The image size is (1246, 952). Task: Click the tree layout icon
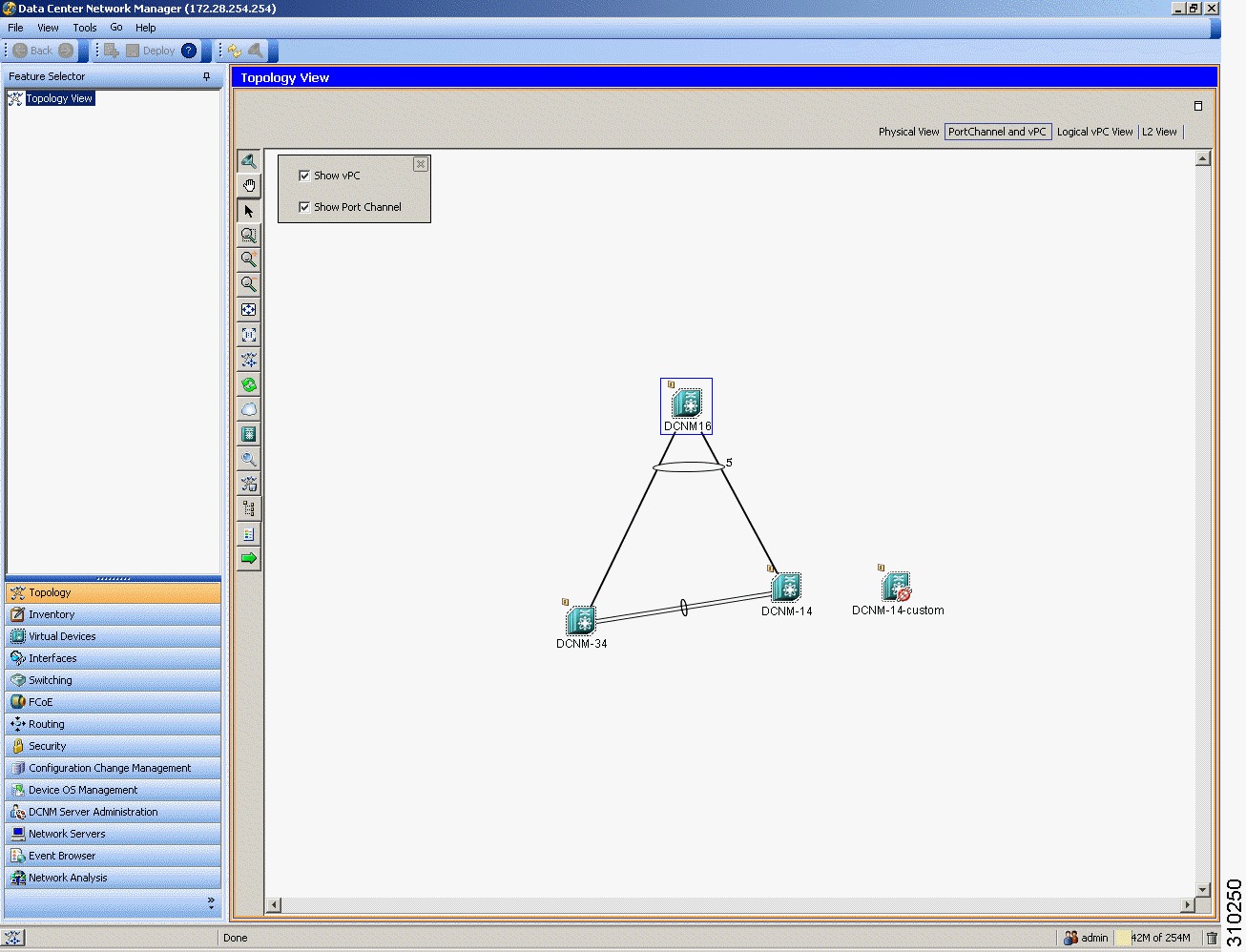click(249, 508)
